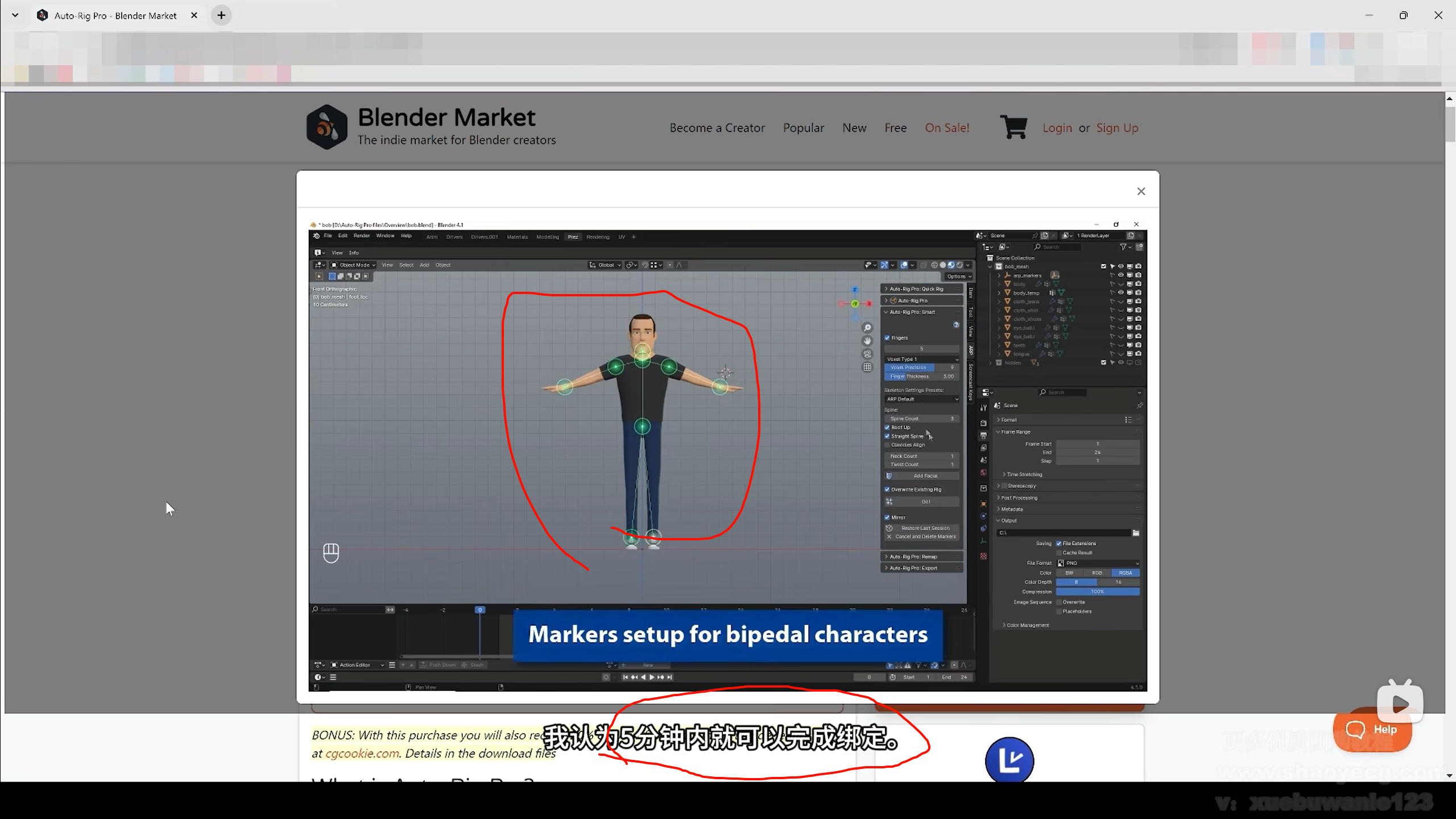1456x819 pixels.
Task: Open the shopping cart
Action: [1014, 127]
